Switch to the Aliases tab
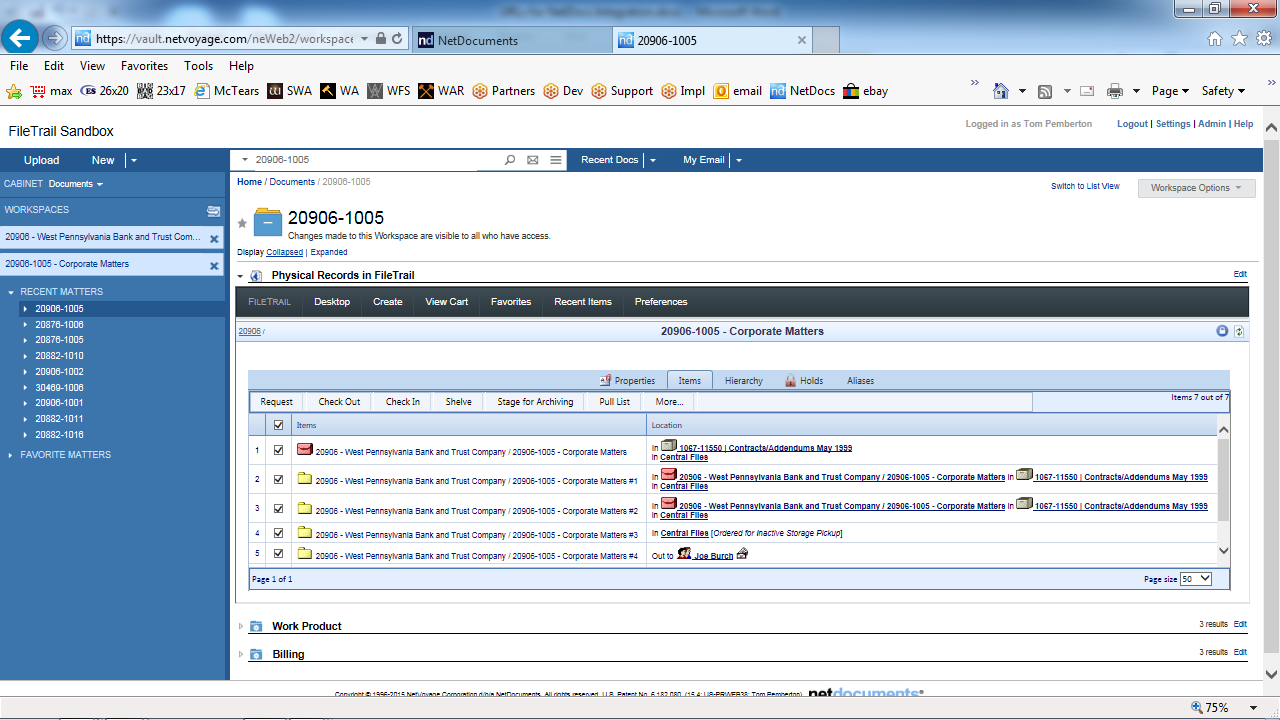Image resolution: width=1280 pixels, height=720 pixels. pos(860,381)
